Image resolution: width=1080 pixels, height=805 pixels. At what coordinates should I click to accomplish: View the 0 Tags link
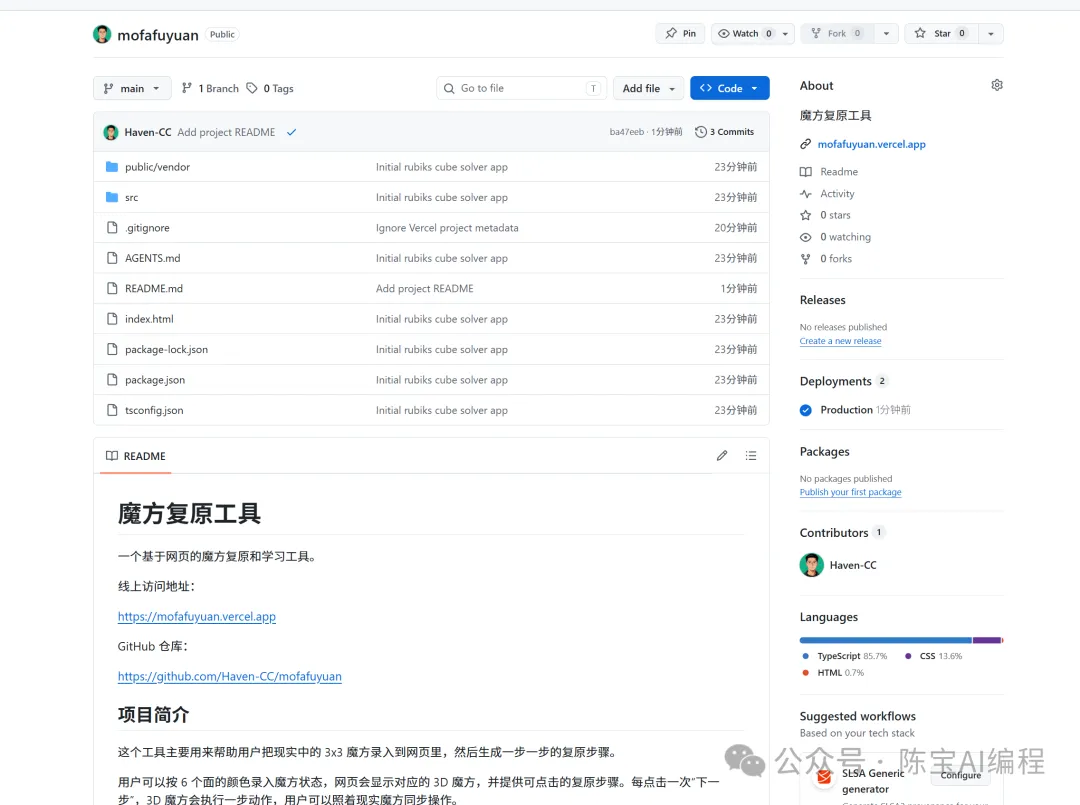[x=270, y=88]
